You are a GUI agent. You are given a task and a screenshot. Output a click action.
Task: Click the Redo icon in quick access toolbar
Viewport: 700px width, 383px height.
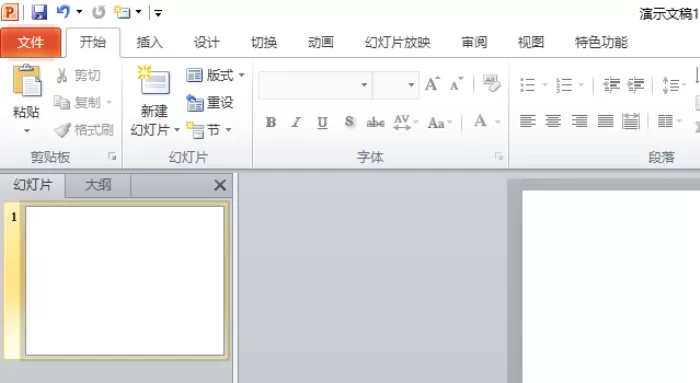(99, 12)
